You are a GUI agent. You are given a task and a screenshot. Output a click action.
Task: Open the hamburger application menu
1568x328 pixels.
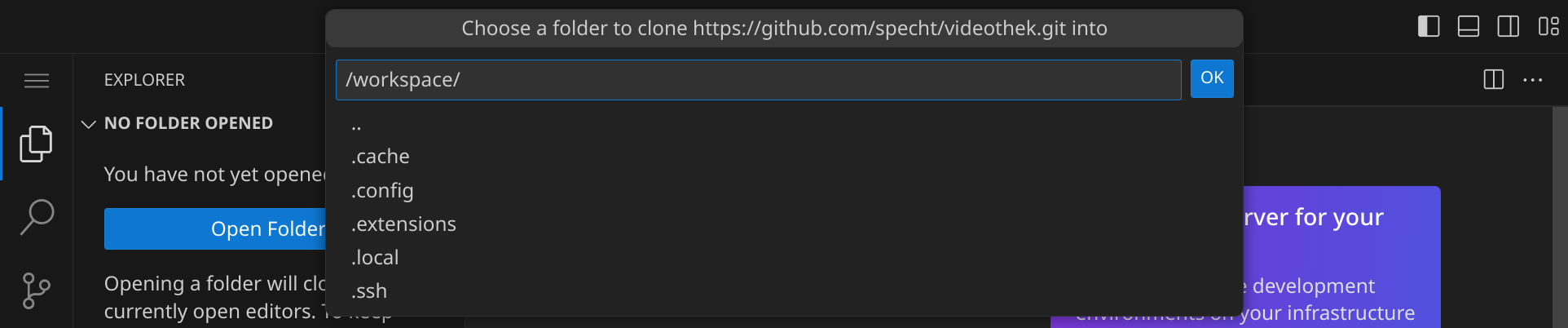(37, 81)
